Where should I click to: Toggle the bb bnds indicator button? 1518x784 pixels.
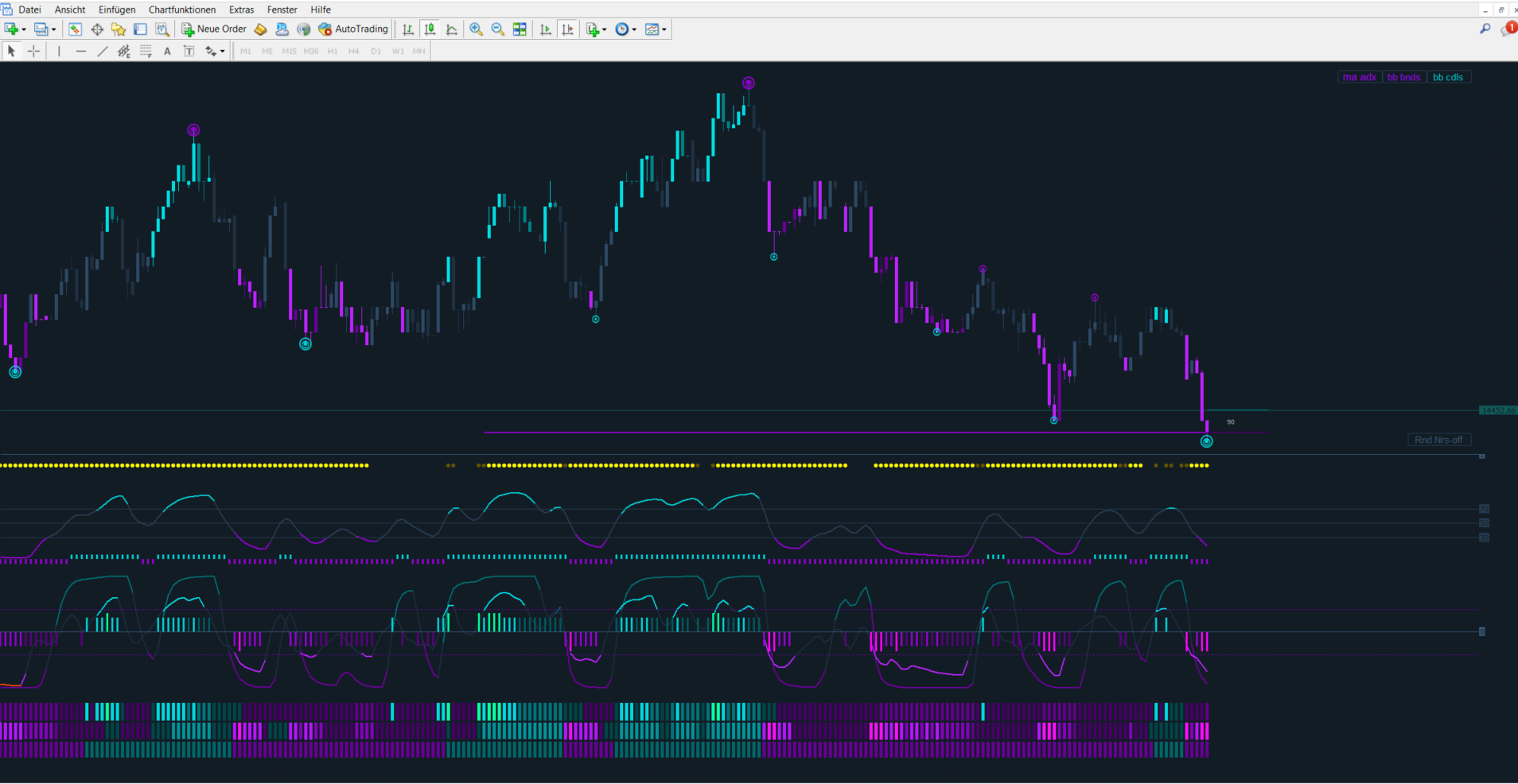coord(1403,77)
